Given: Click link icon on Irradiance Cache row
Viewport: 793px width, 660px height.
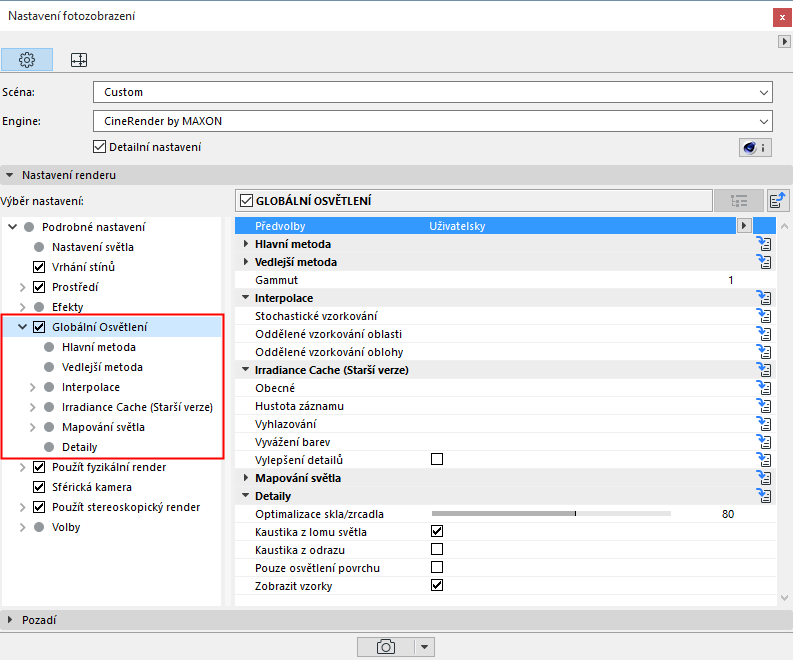Looking at the screenshot, I should (764, 370).
